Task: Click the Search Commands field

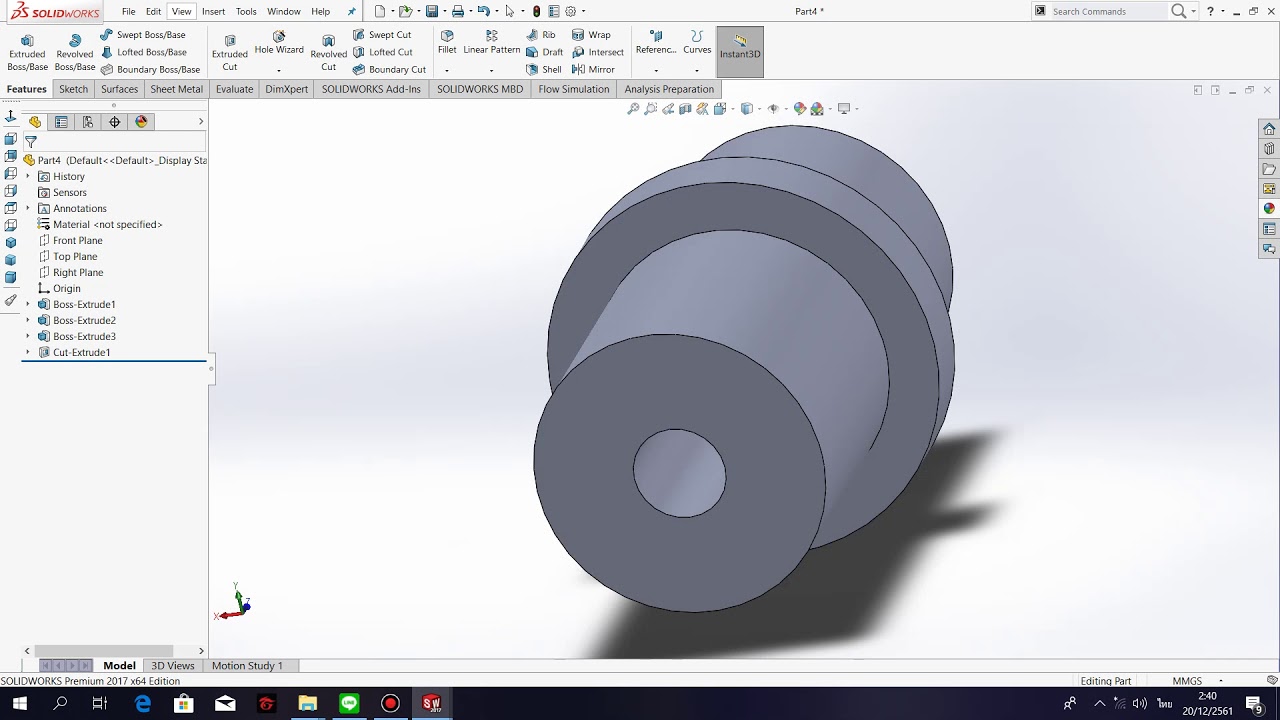Action: click(1108, 12)
